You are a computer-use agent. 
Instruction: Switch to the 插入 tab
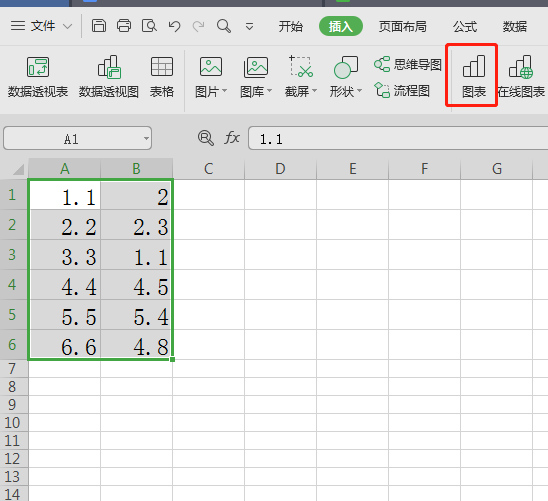(x=341, y=26)
